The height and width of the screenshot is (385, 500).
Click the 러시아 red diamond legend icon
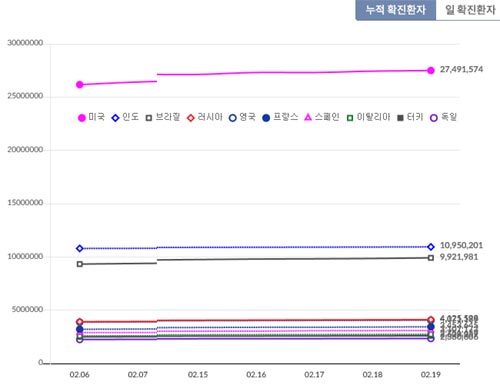(x=191, y=118)
